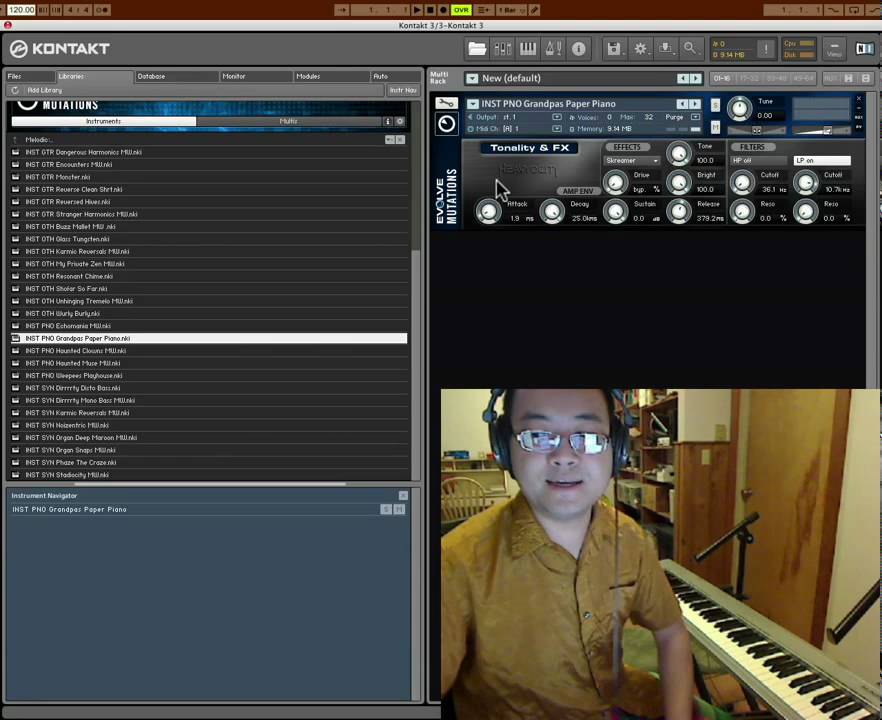Click the Info (i) icon

tap(578, 49)
